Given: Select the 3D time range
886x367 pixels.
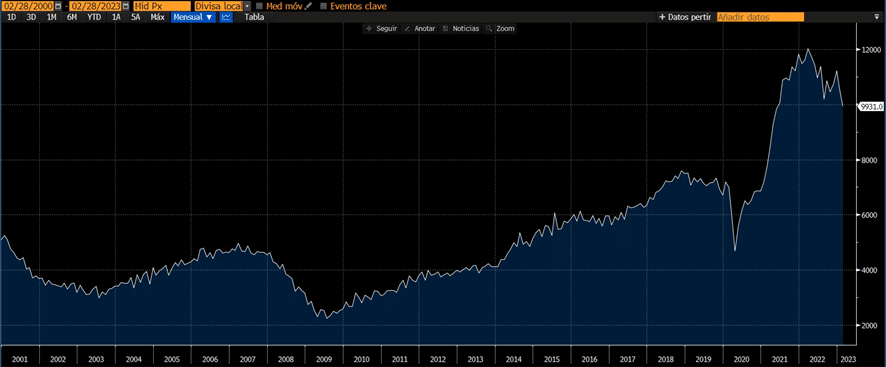Looking at the screenshot, I should coord(31,17).
